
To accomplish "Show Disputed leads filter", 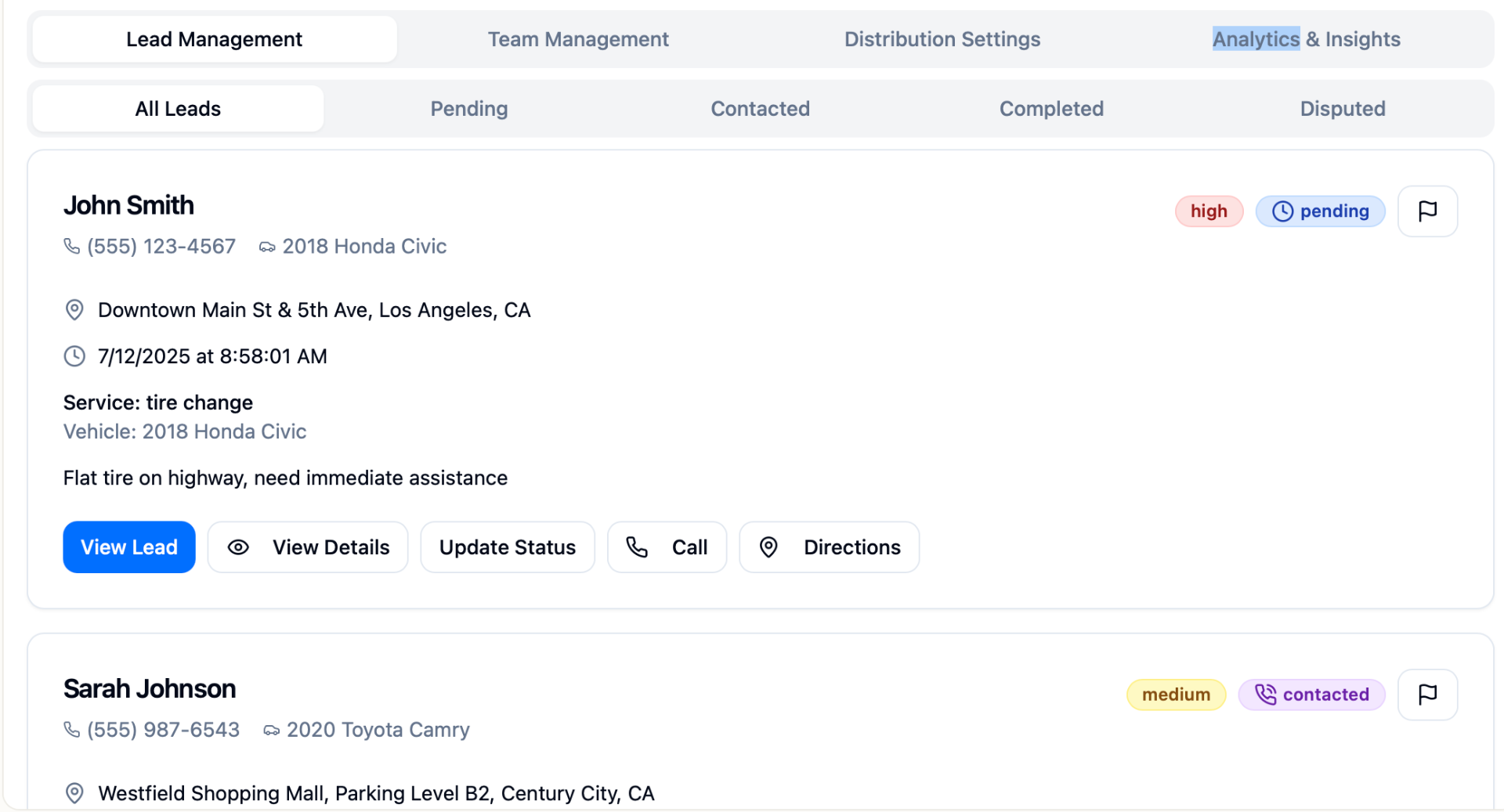I will pyautogui.click(x=1342, y=109).
